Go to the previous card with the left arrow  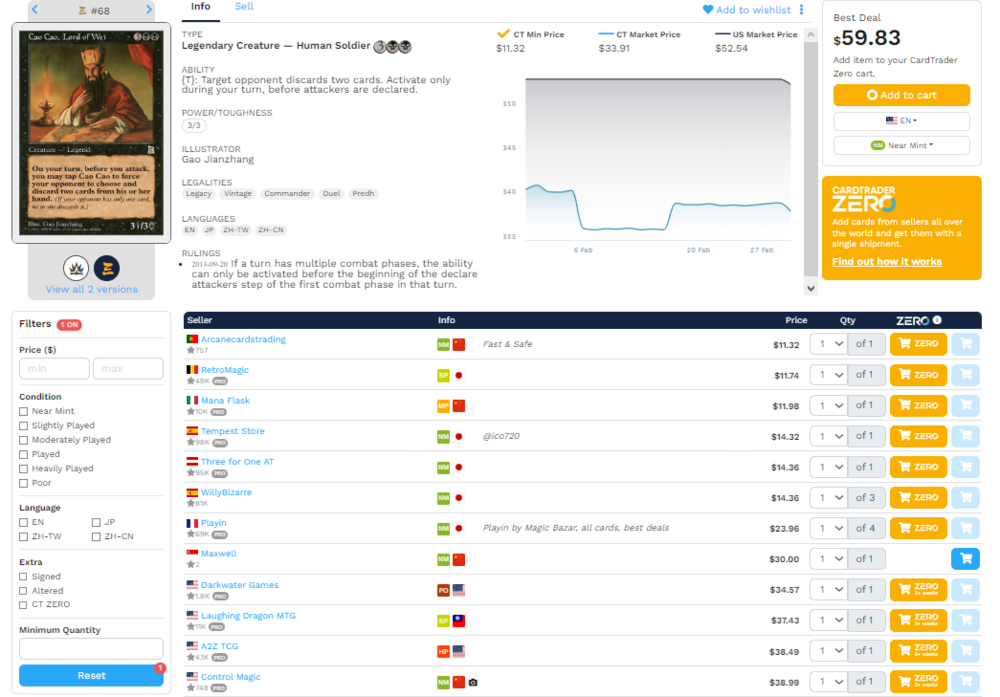[34, 10]
